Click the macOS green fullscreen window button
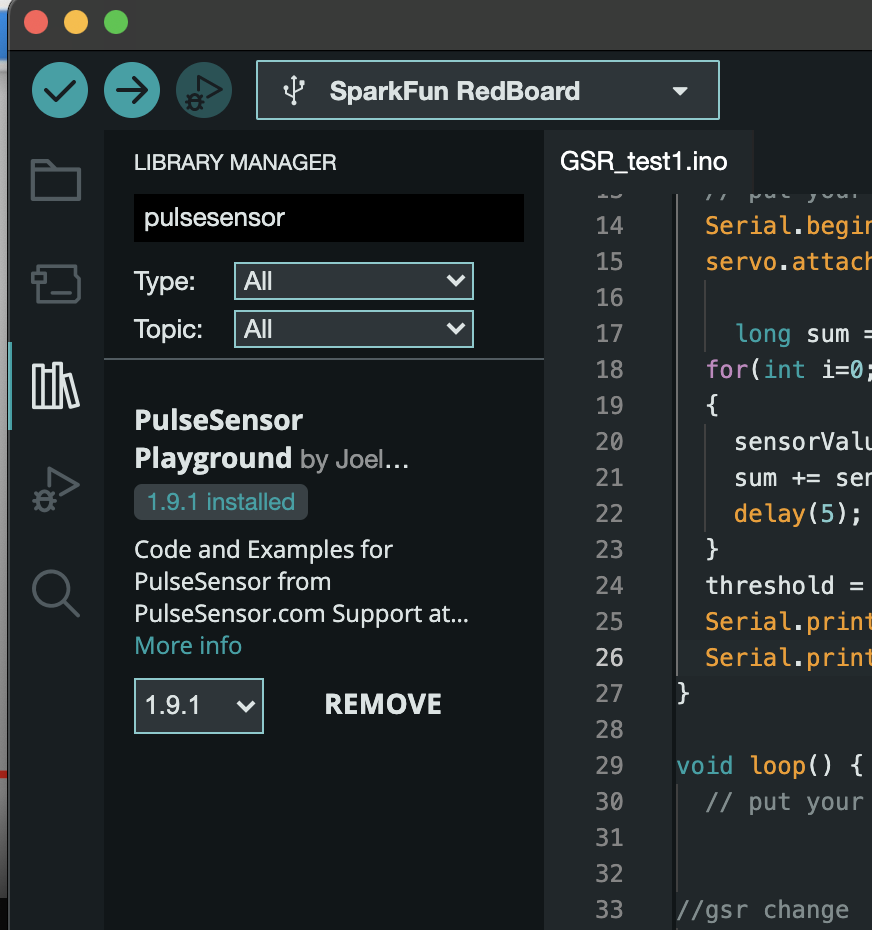 116,23
